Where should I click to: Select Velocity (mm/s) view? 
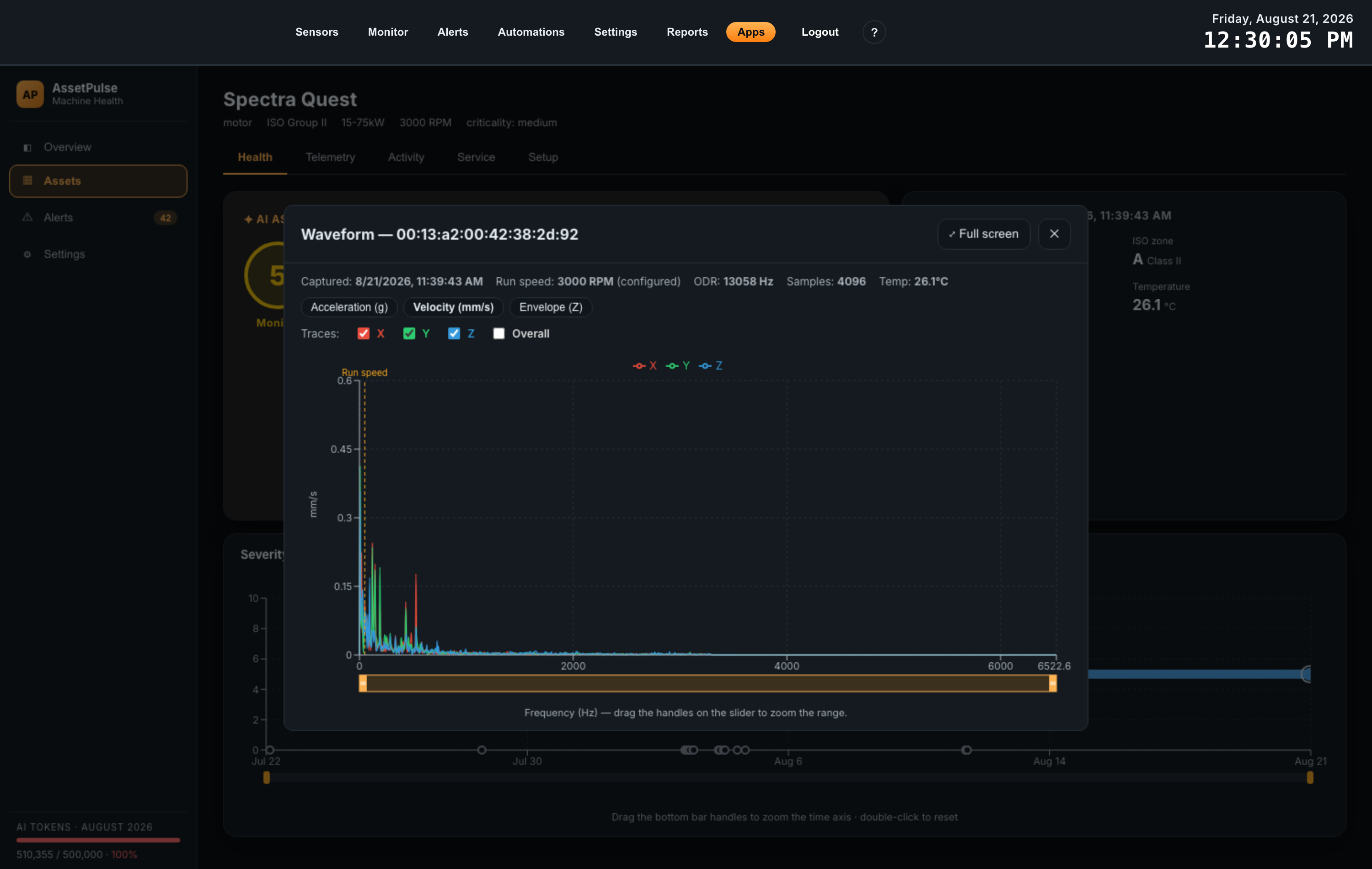[454, 307]
